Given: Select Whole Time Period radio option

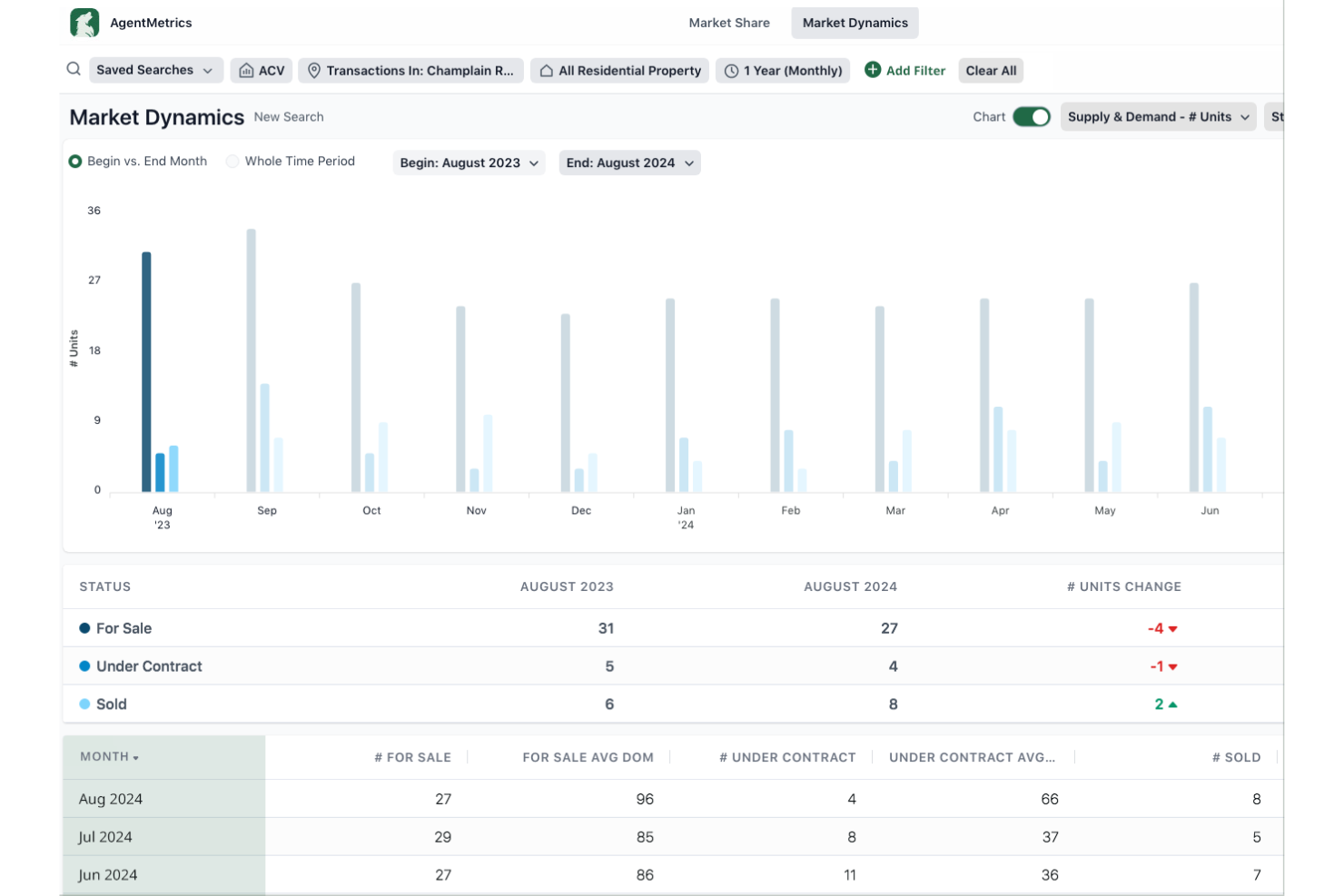Looking at the screenshot, I should coord(232,162).
